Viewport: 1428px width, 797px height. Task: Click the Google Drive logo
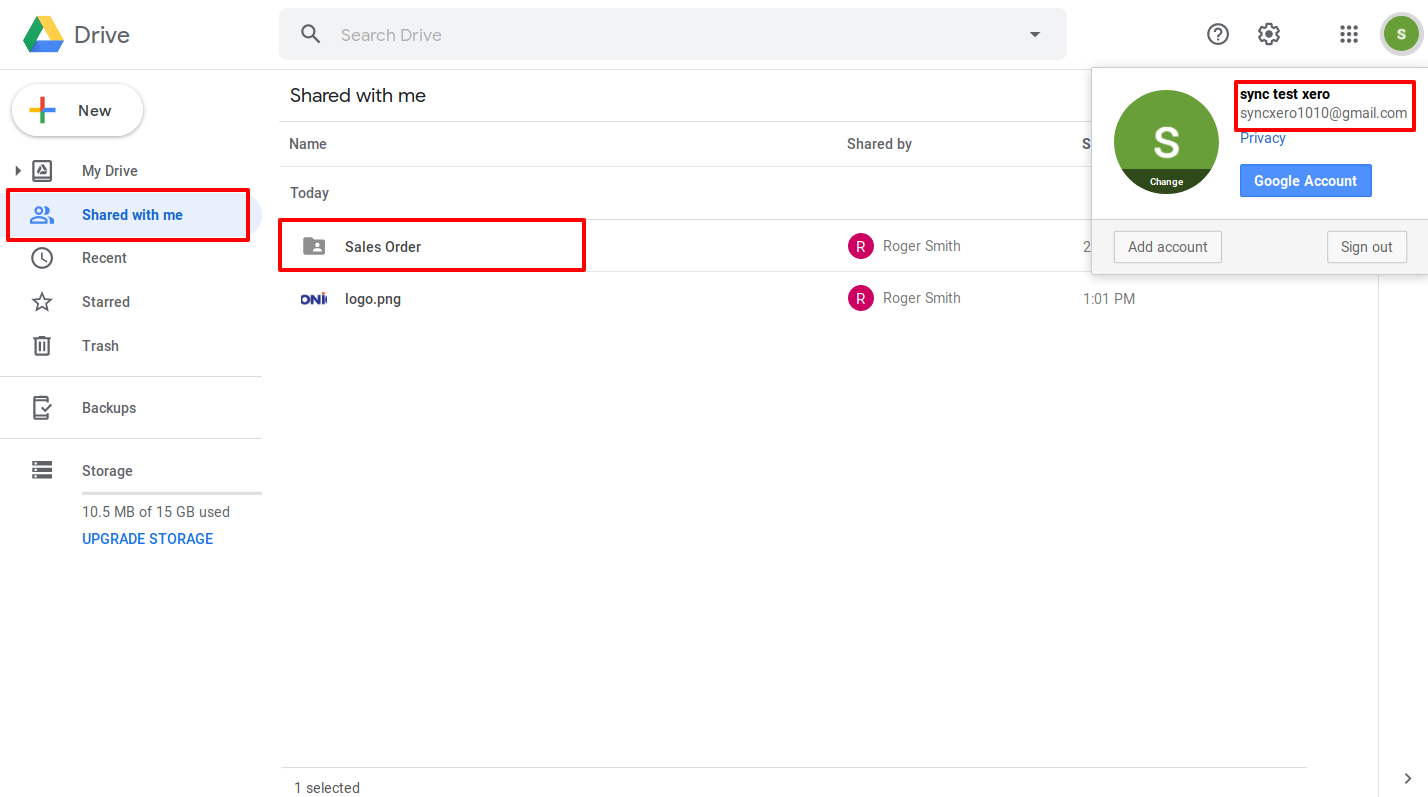pyautogui.click(x=45, y=35)
